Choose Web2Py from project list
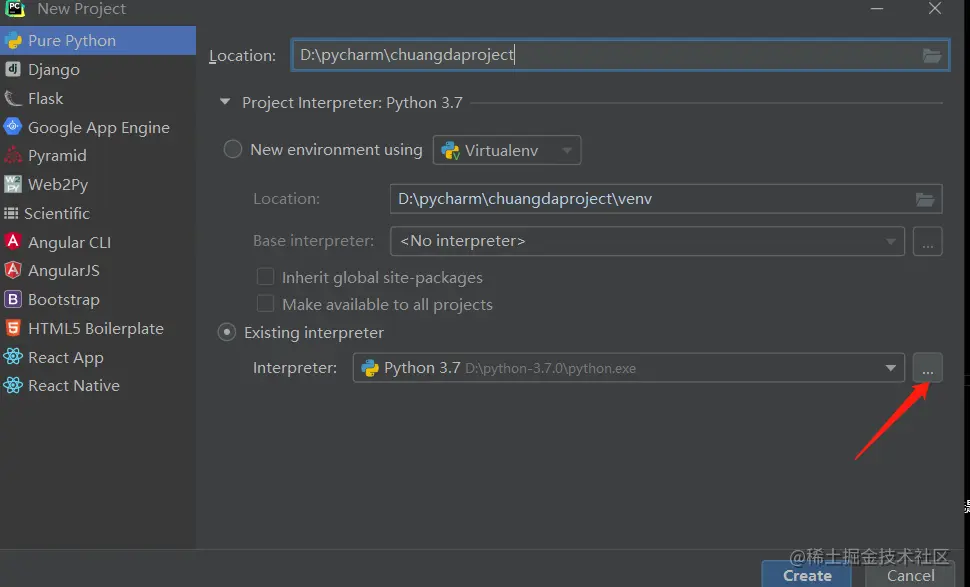The image size is (970, 587). tap(58, 184)
